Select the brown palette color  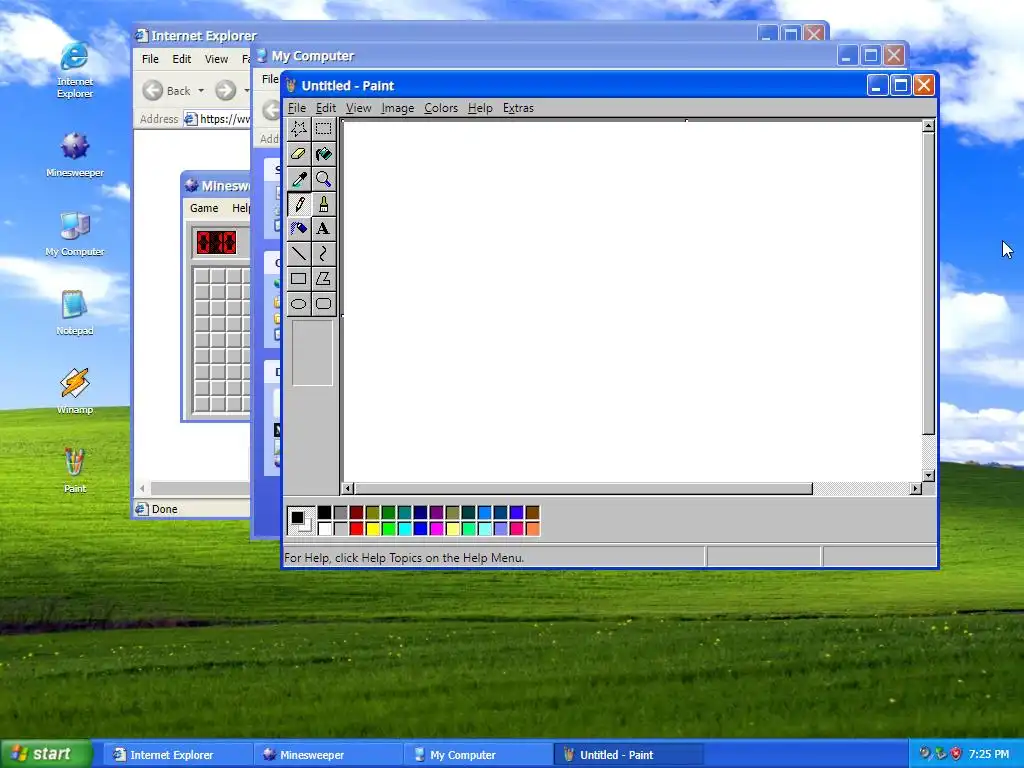(x=532, y=513)
